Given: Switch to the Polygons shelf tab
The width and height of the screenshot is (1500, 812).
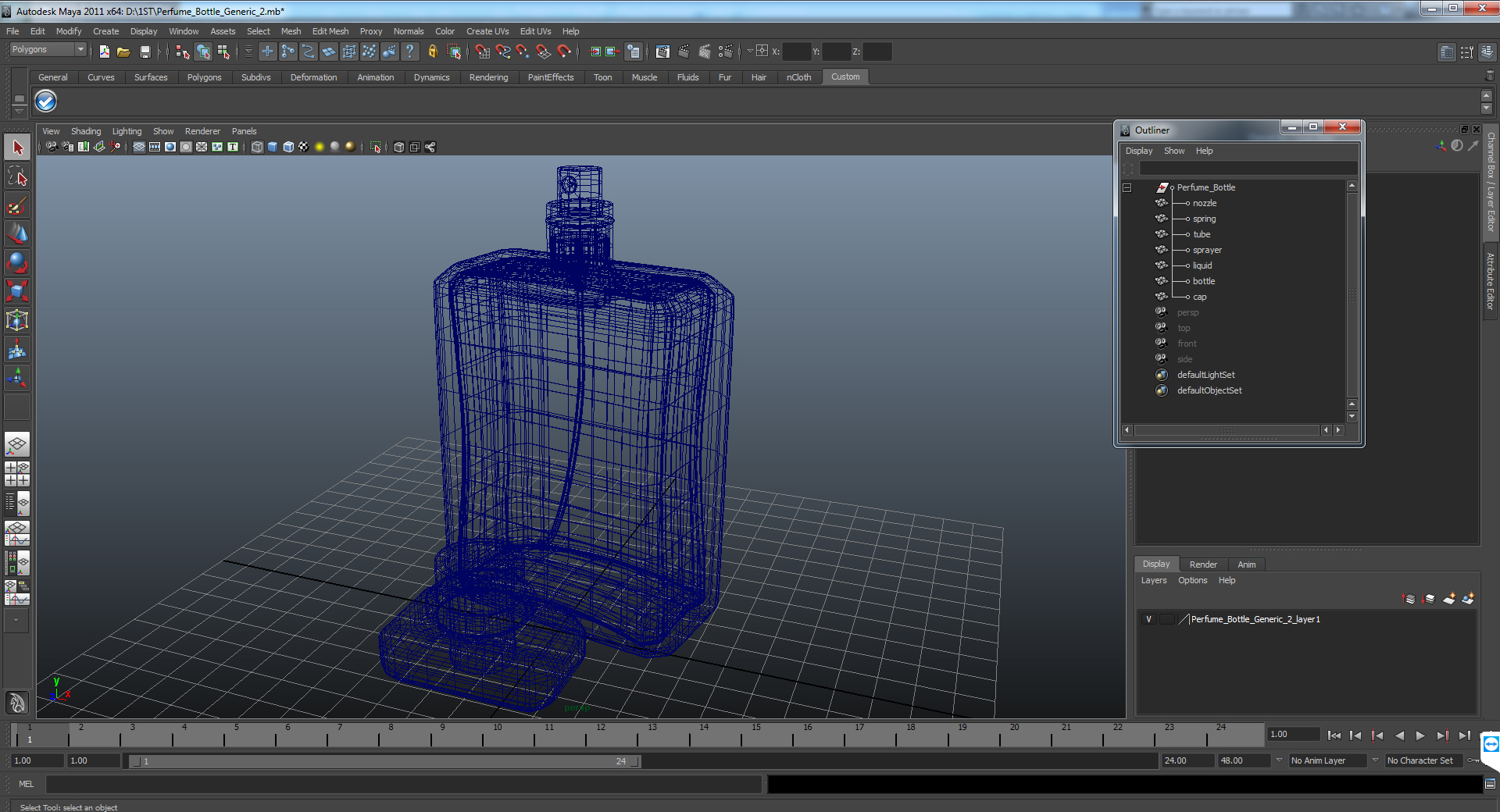Looking at the screenshot, I should coord(204,77).
